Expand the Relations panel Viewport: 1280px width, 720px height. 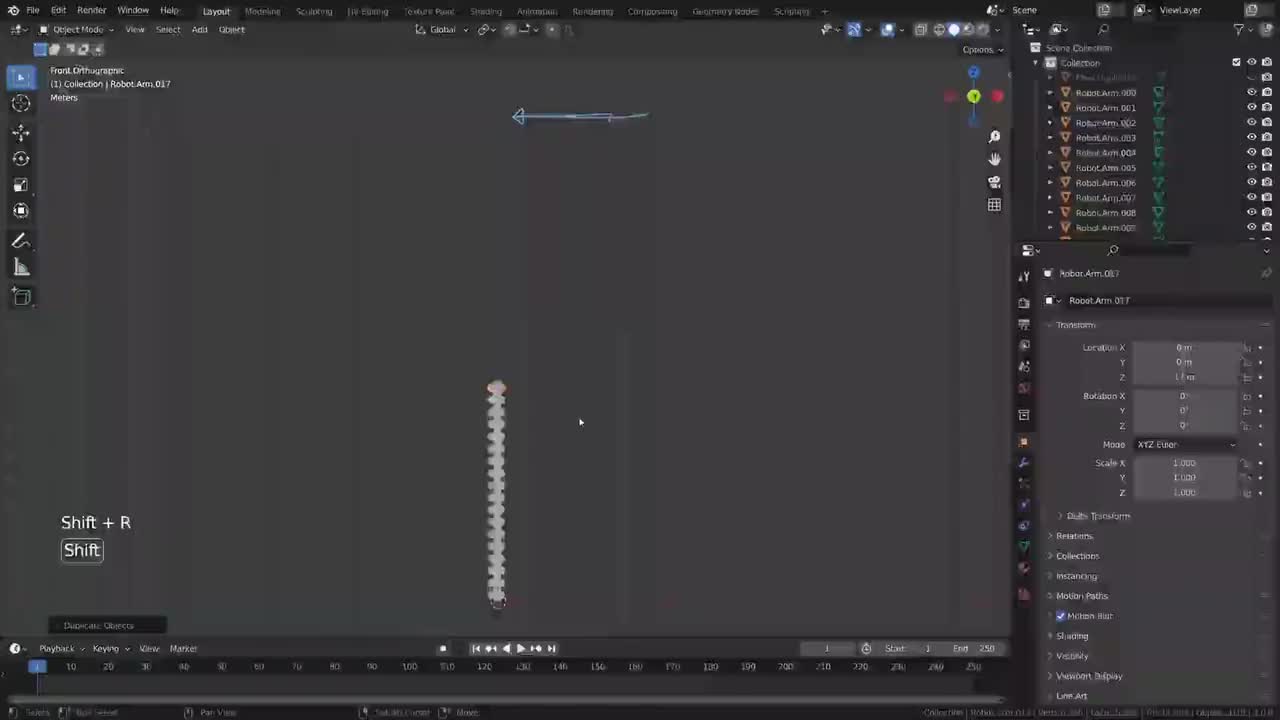1075,536
